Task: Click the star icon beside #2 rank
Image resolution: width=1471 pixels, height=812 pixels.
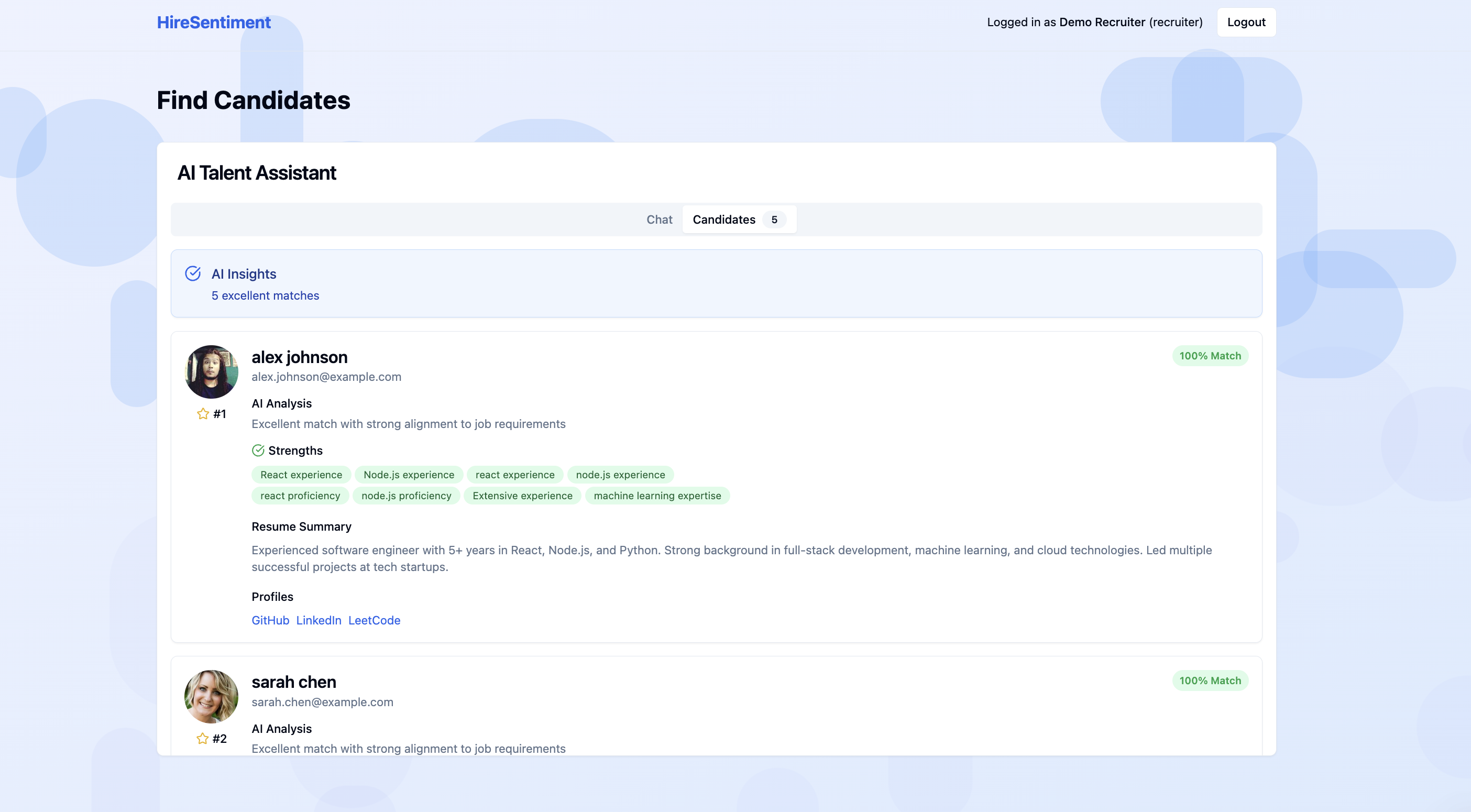Action: pos(202,738)
